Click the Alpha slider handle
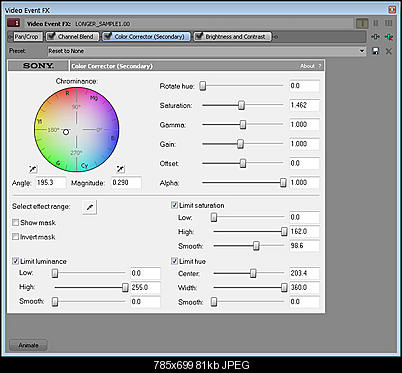The height and width of the screenshot is (373, 402). point(283,183)
